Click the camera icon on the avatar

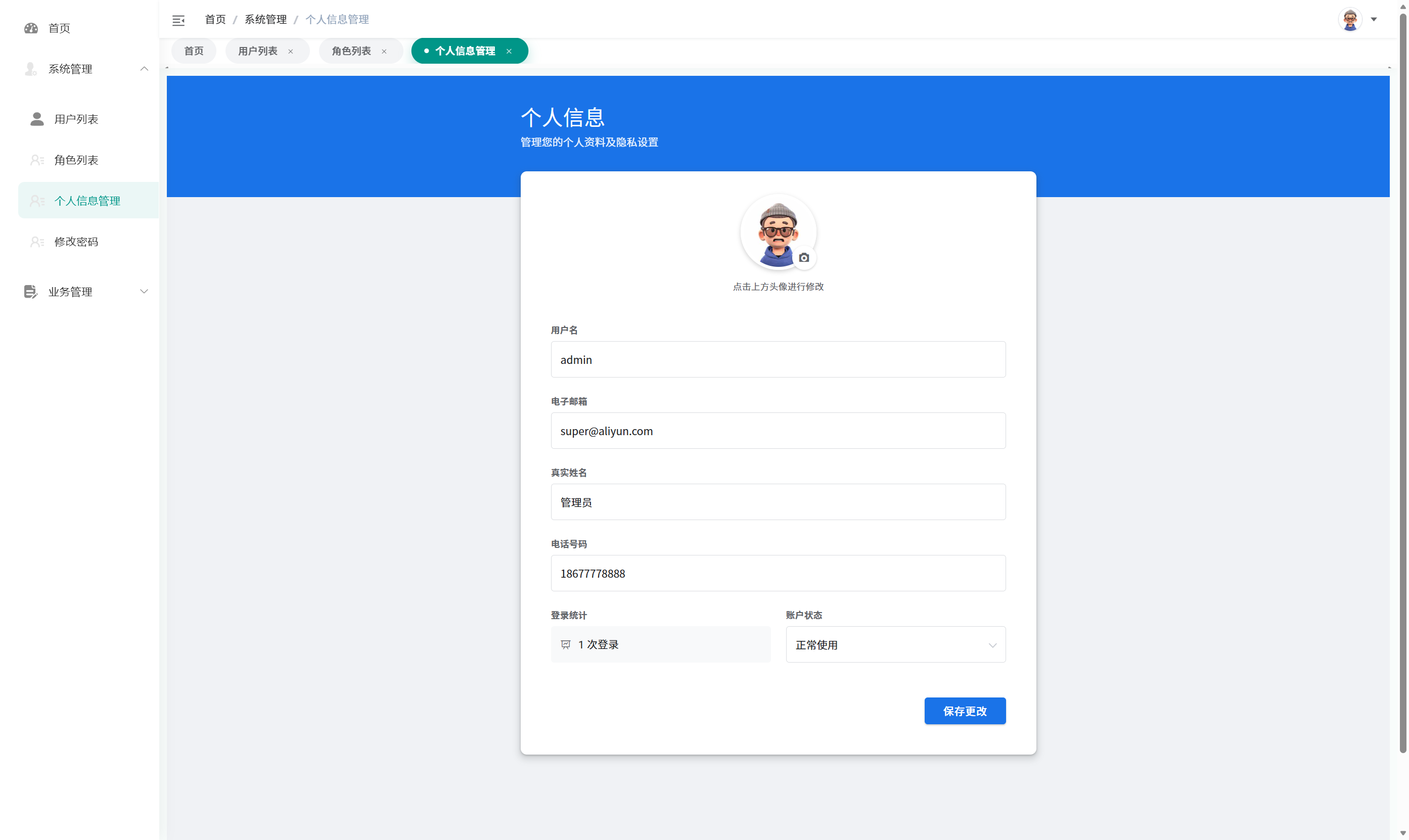pyautogui.click(x=804, y=258)
